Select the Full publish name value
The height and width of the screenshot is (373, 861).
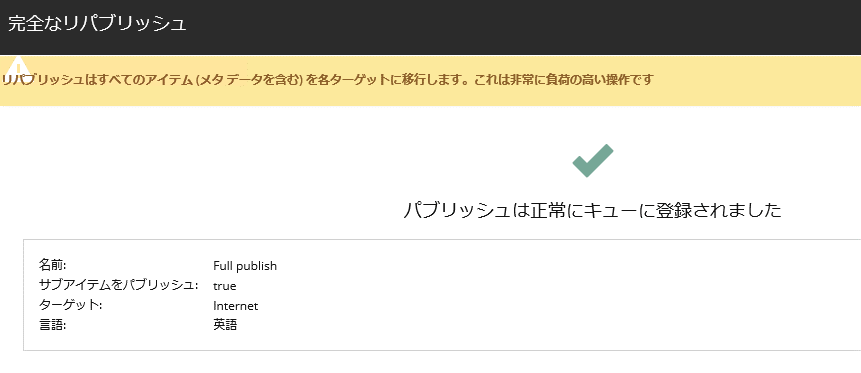tap(245, 266)
